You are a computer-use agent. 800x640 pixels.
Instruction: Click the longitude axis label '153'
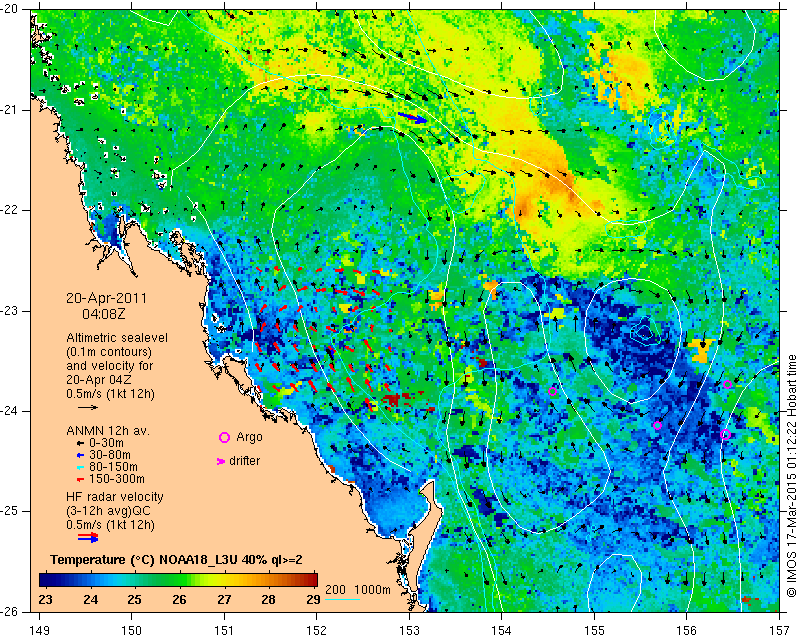409,631
